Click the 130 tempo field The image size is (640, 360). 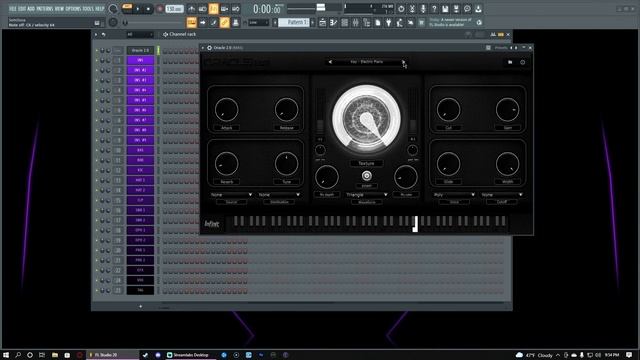pos(174,9)
